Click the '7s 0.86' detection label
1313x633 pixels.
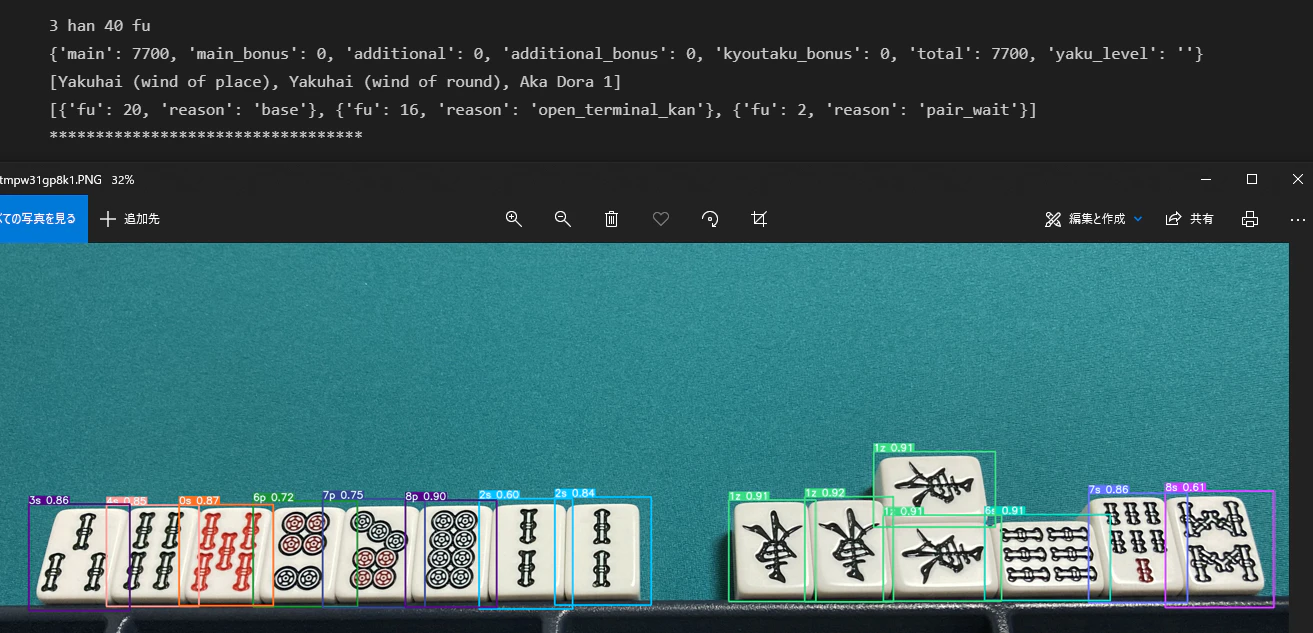[x=1108, y=490]
